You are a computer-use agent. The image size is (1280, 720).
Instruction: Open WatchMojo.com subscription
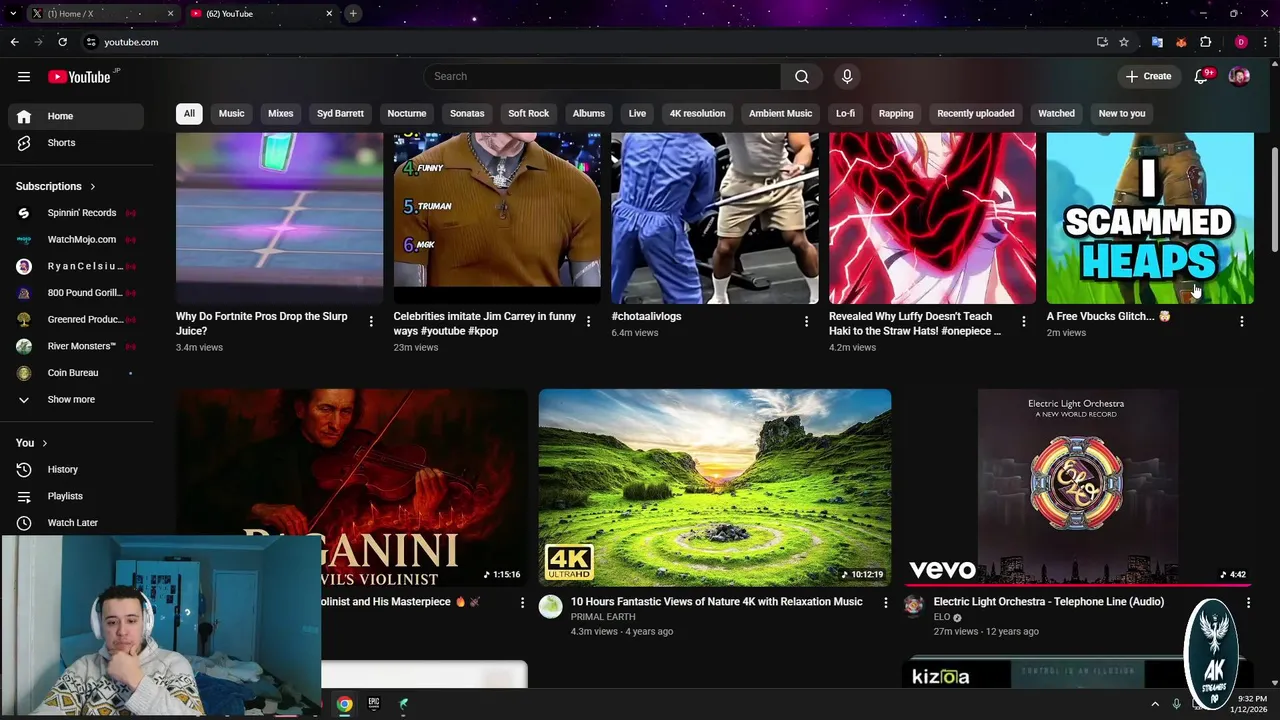(76, 240)
